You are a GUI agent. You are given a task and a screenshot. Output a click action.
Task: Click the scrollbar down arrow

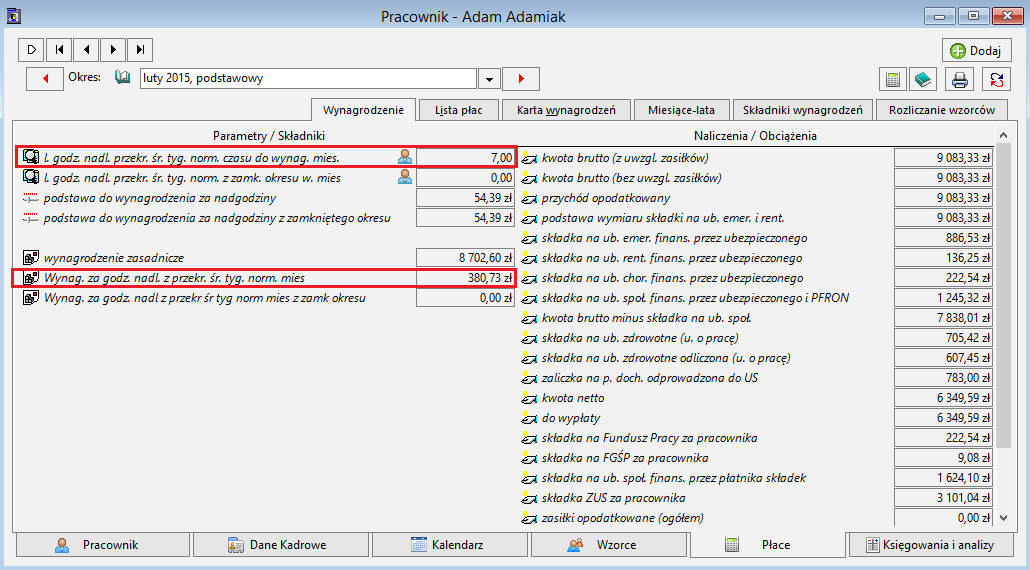pyautogui.click(x=1004, y=517)
